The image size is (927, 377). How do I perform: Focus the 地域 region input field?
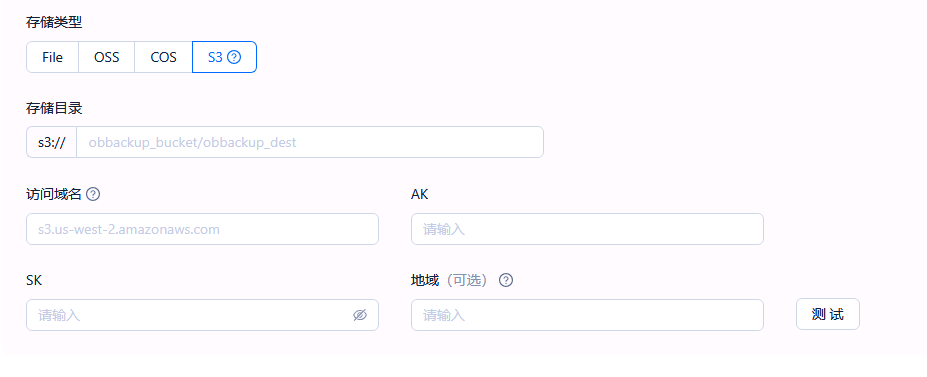(x=587, y=315)
